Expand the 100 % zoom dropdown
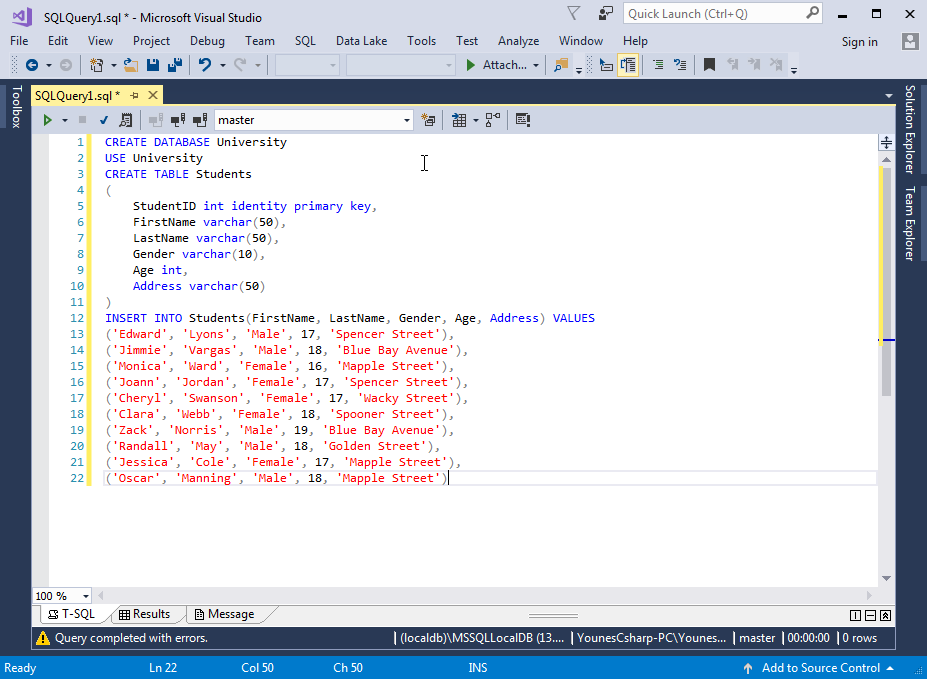The width and height of the screenshot is (927, 679). 86,595
